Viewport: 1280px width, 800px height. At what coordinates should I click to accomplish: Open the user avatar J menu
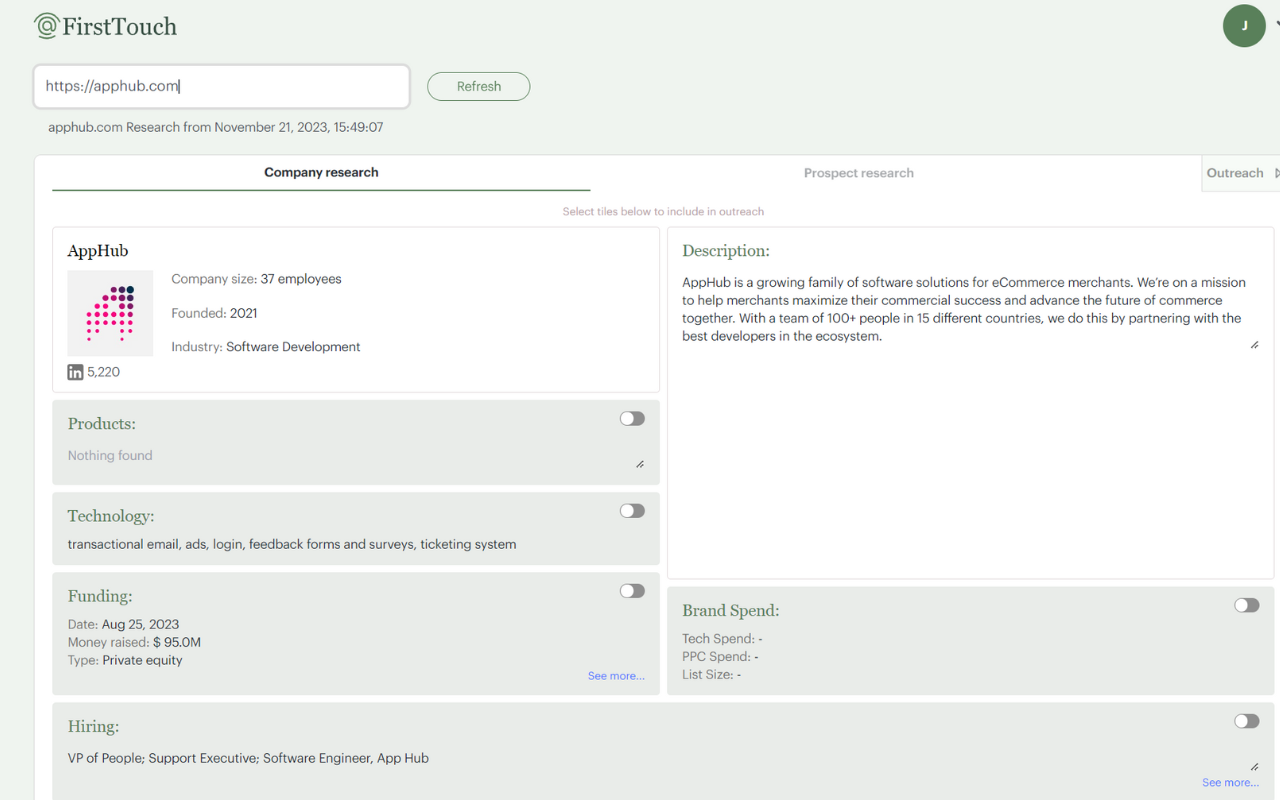(1244, 26)
